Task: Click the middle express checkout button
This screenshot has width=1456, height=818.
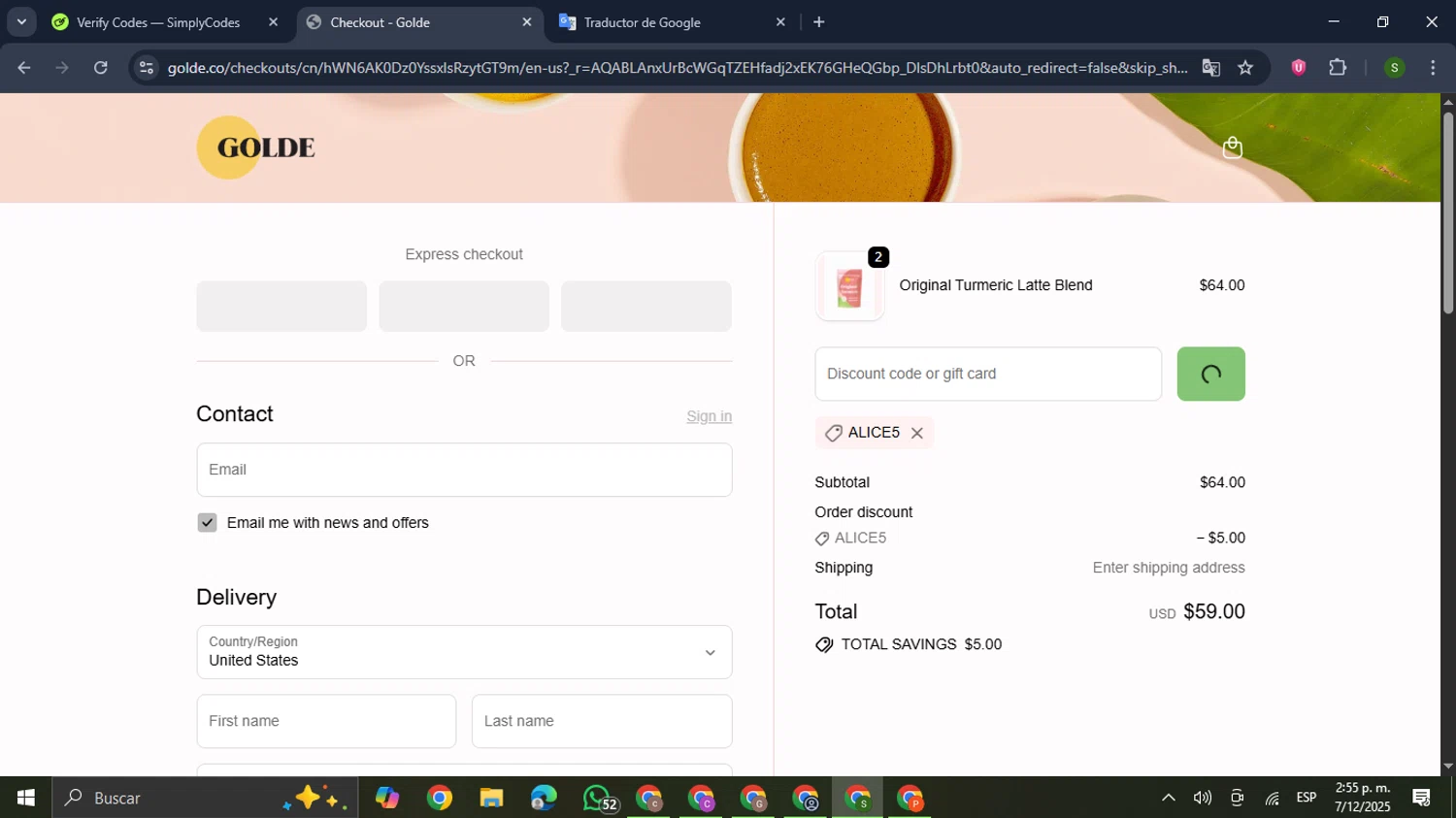Action: 464,307
